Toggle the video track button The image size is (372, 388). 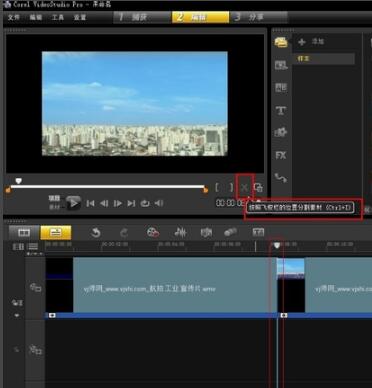click(x=35, y=287)
